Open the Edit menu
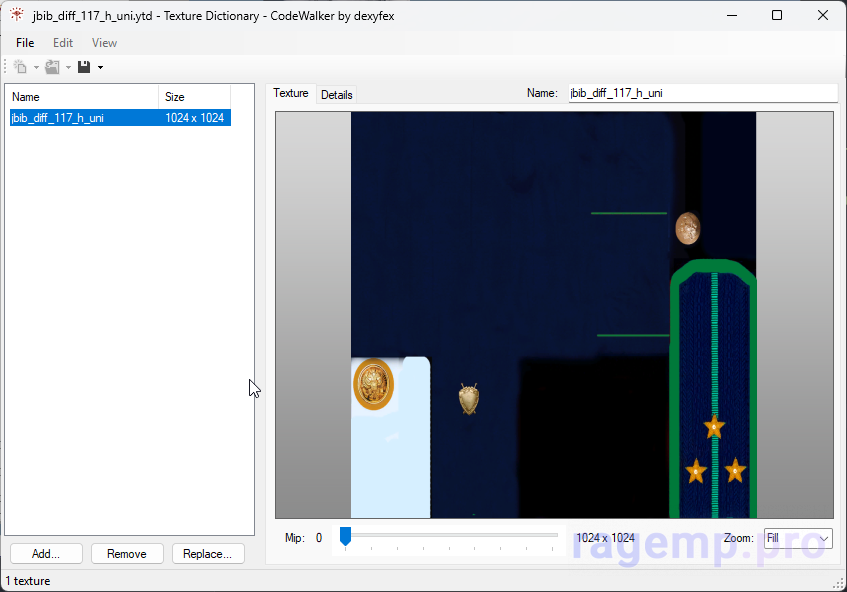The image size is (847, 592). point(63,43)
